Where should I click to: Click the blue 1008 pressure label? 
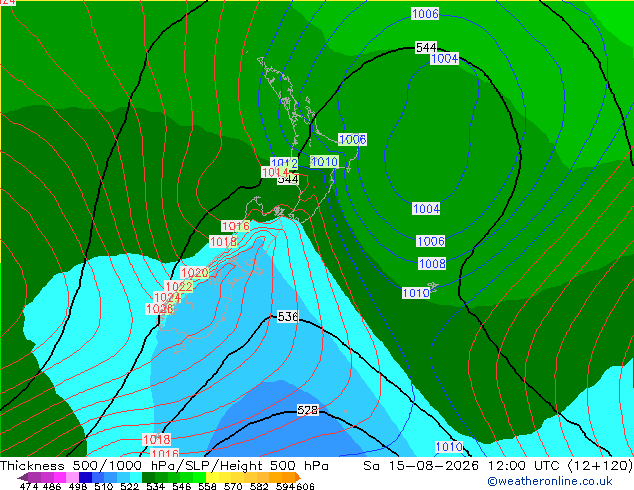[432, 264]
